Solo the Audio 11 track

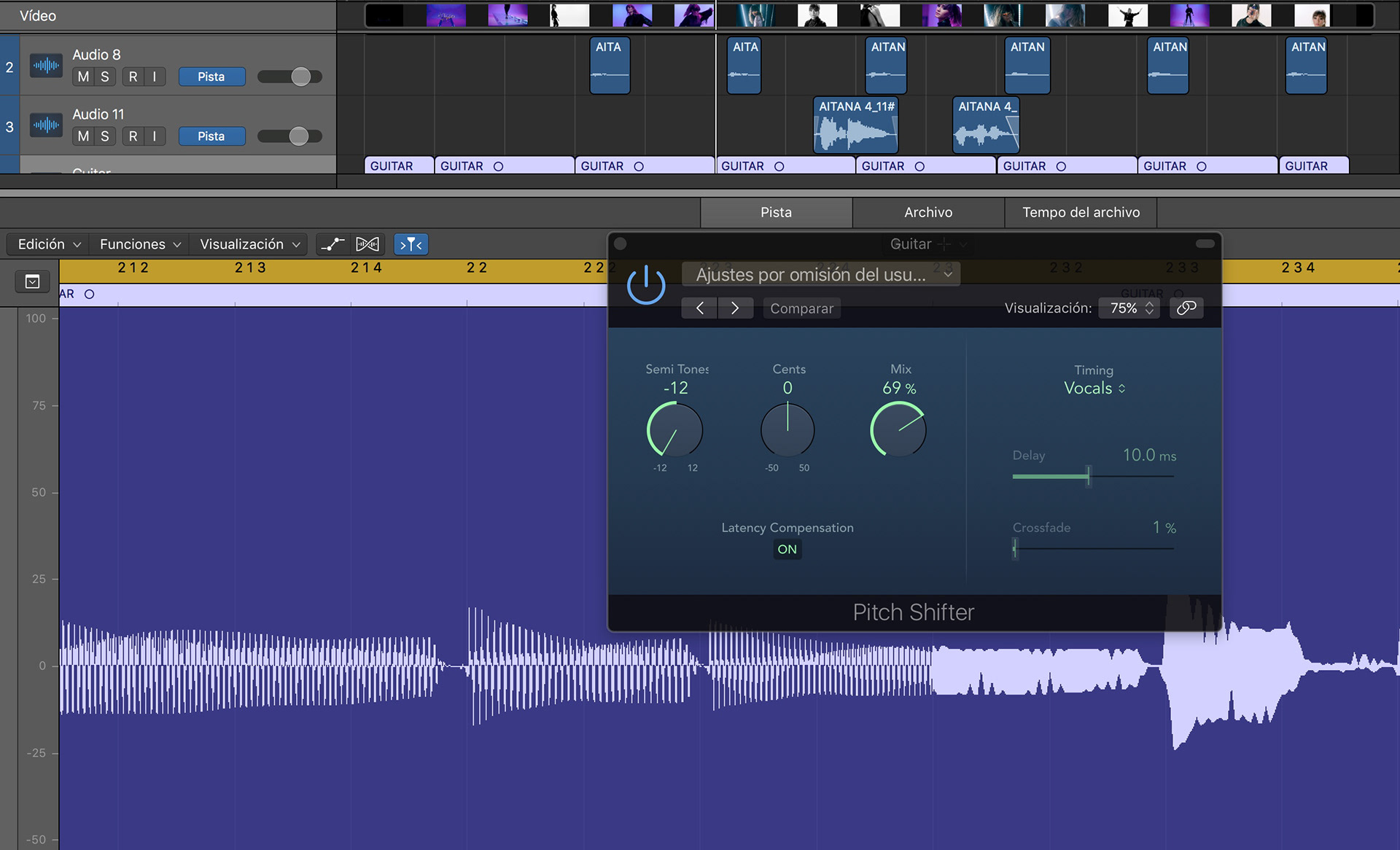coord(105,136)
